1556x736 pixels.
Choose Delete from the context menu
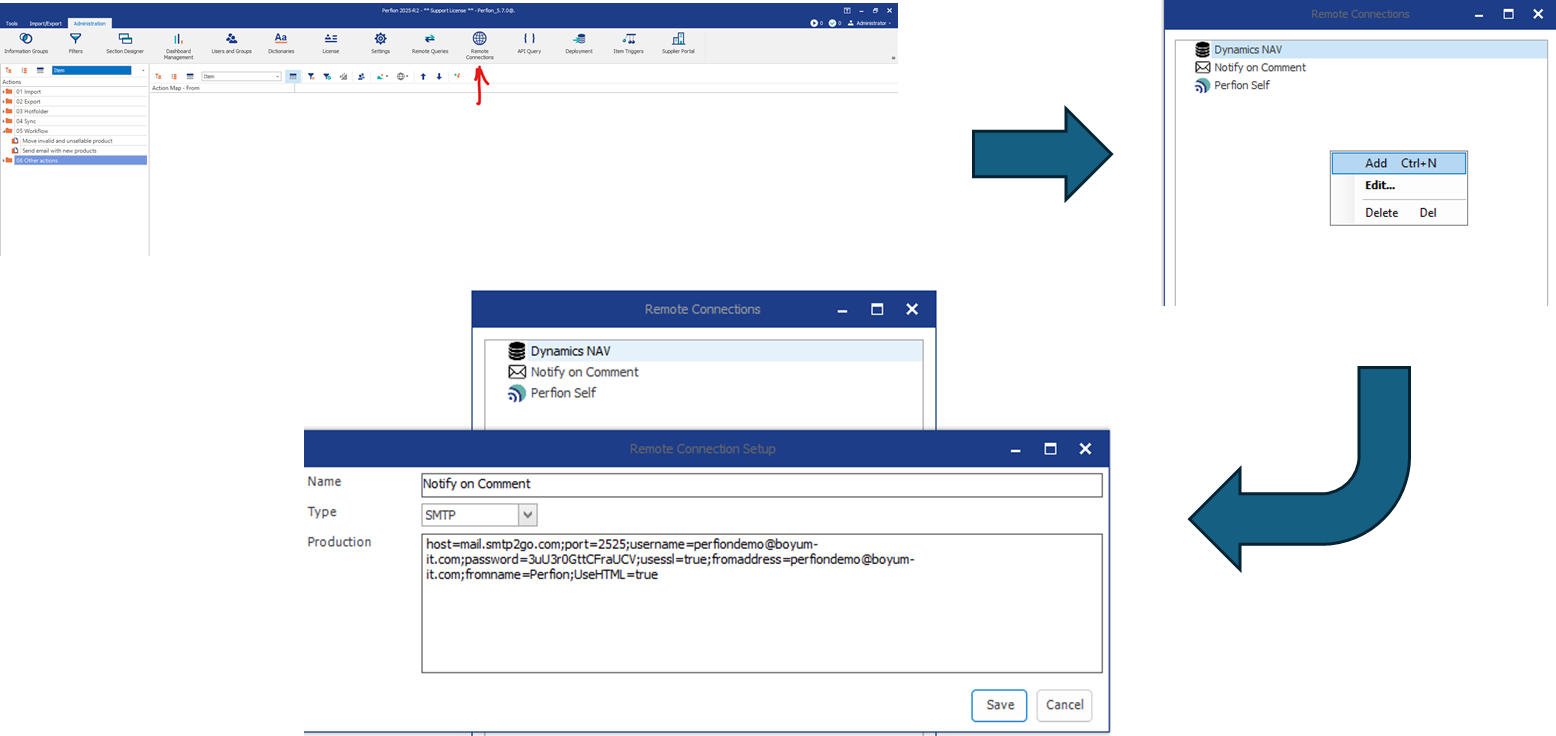pyautogui.click(x=1399, y=212)
